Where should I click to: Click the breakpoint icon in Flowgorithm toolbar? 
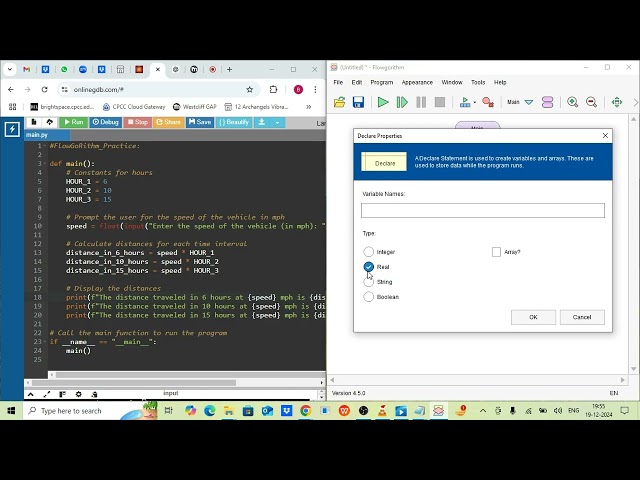pos(488,102)
